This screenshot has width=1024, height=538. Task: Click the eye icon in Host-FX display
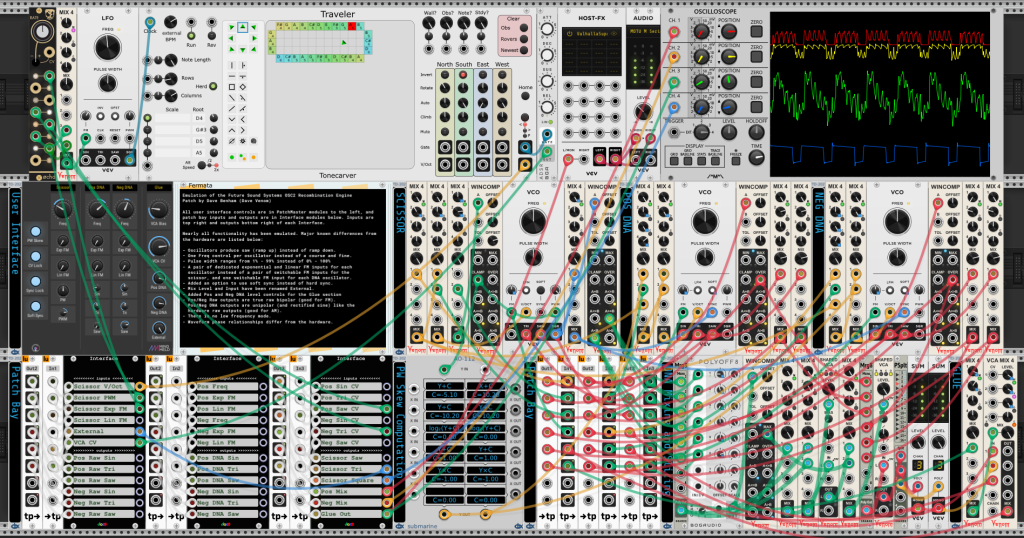click(614, 33)
